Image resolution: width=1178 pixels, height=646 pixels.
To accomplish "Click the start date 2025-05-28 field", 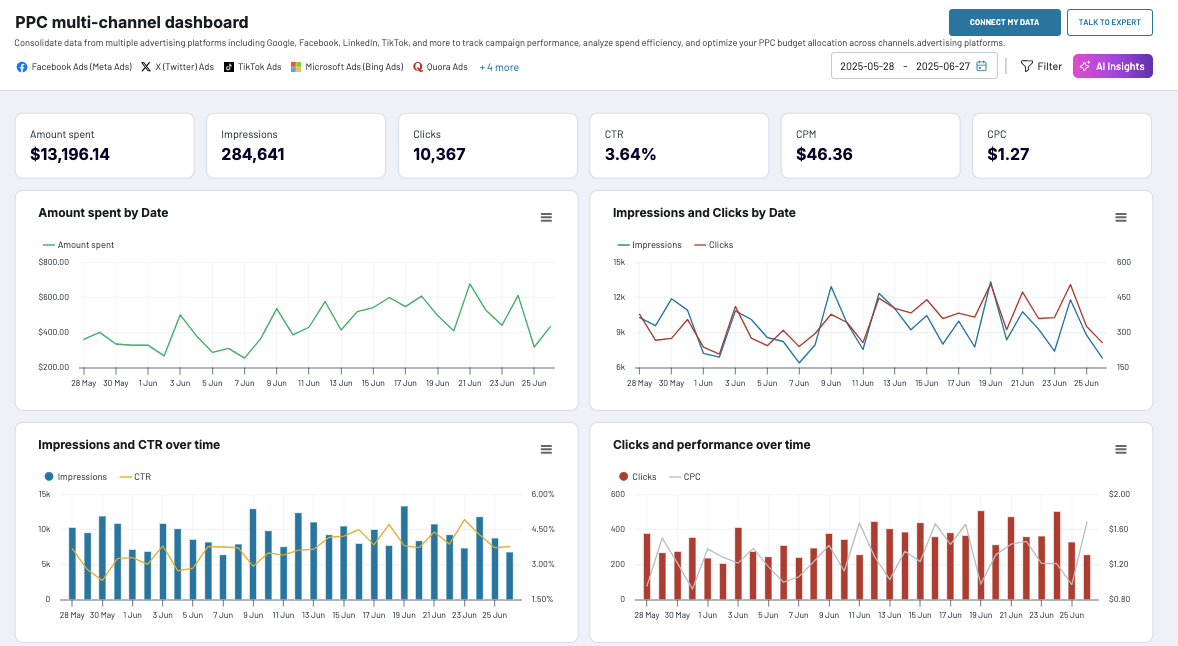I will (867, 66).
